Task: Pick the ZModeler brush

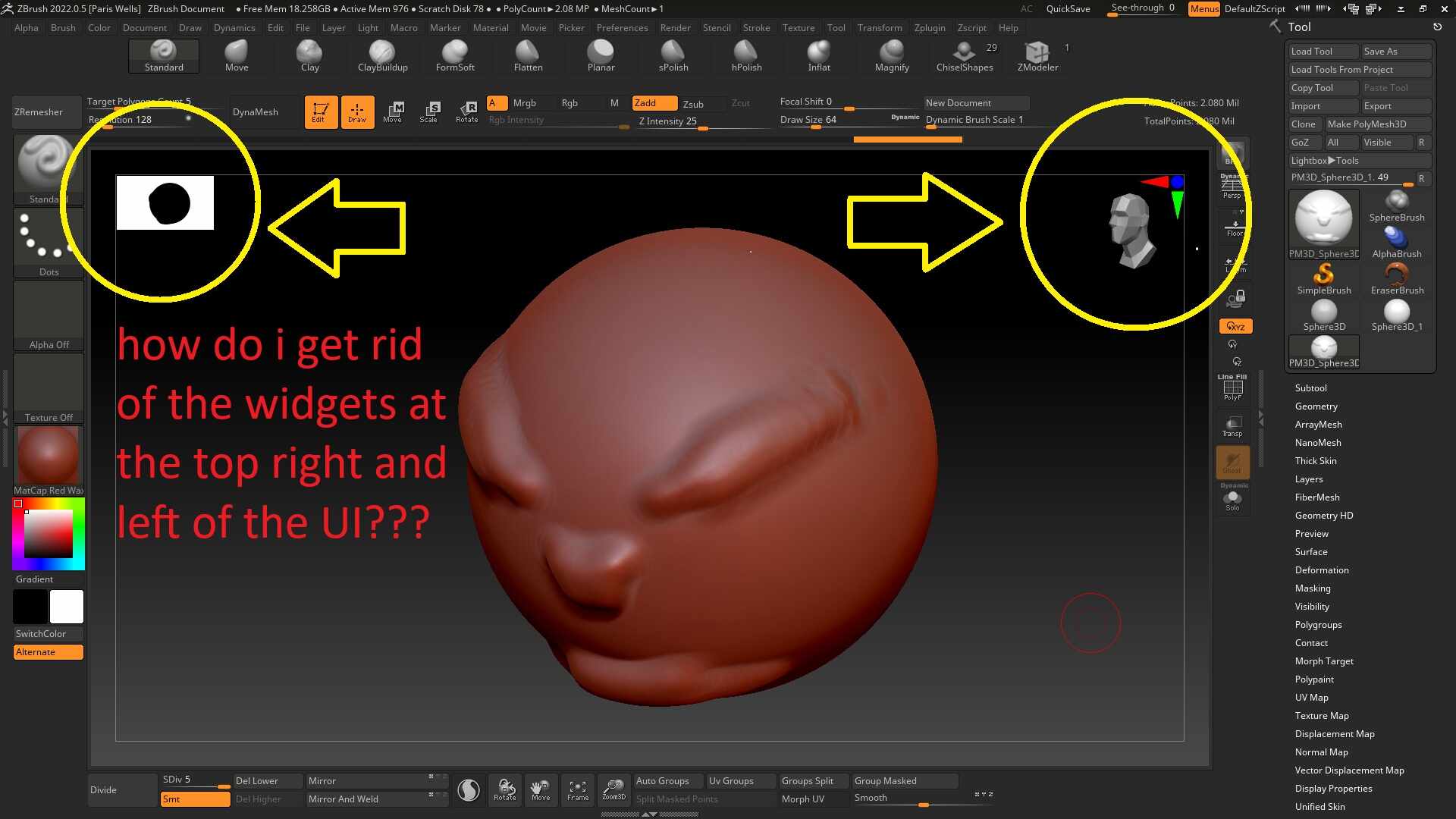Action: pos(1037,52)
